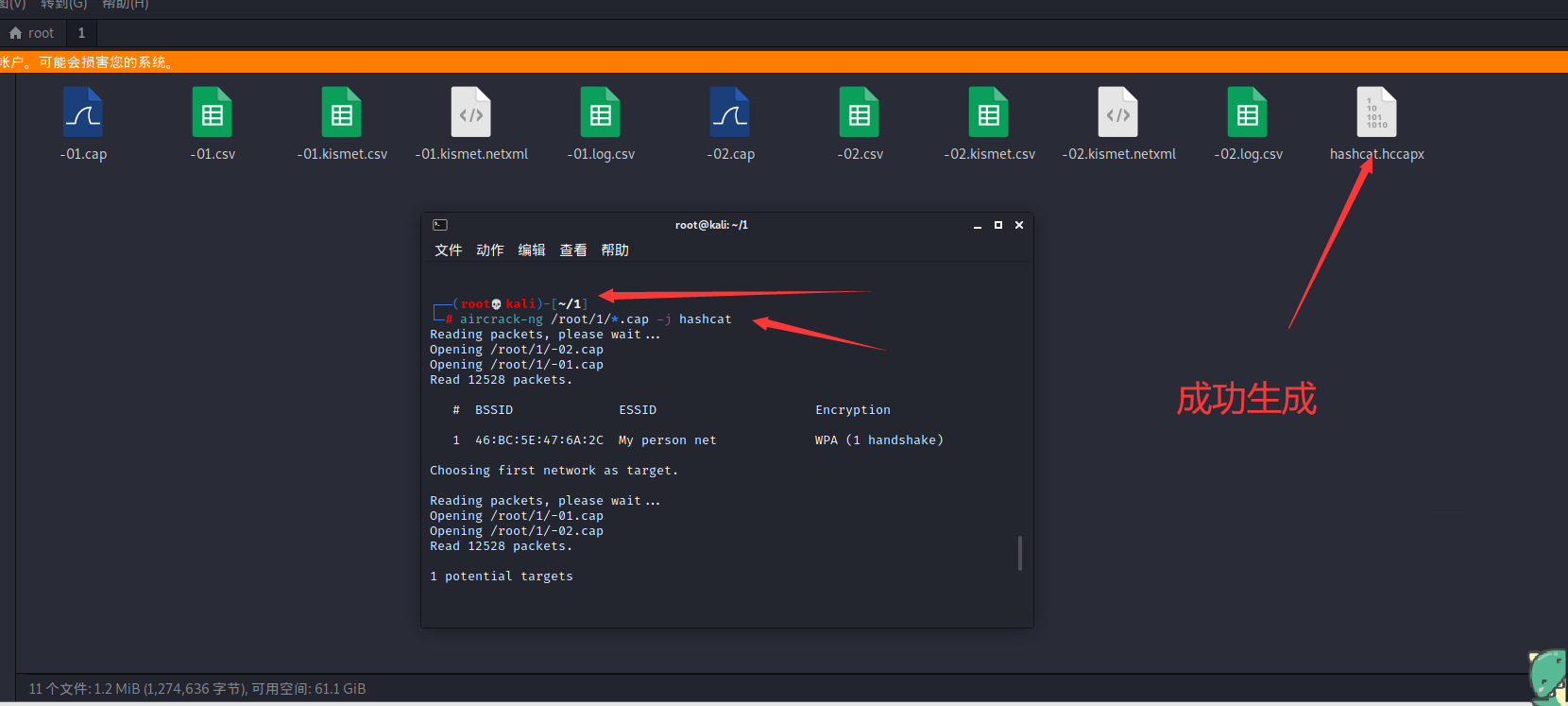Click '1 potential targets' terminal line
1568x706 pixels.
[502, 577]
